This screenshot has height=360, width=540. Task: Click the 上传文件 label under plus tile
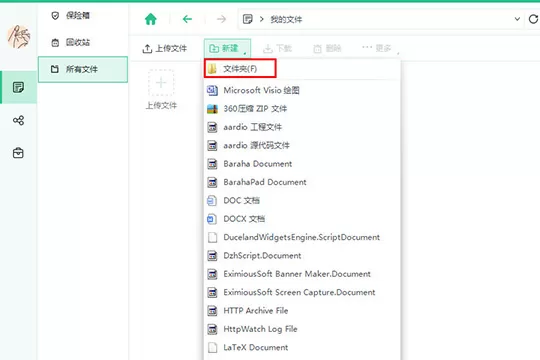point(161,105)
